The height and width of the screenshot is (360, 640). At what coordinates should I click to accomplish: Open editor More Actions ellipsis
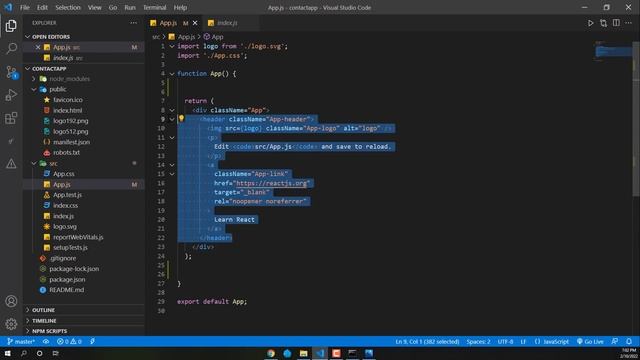(x=629, y=23)
